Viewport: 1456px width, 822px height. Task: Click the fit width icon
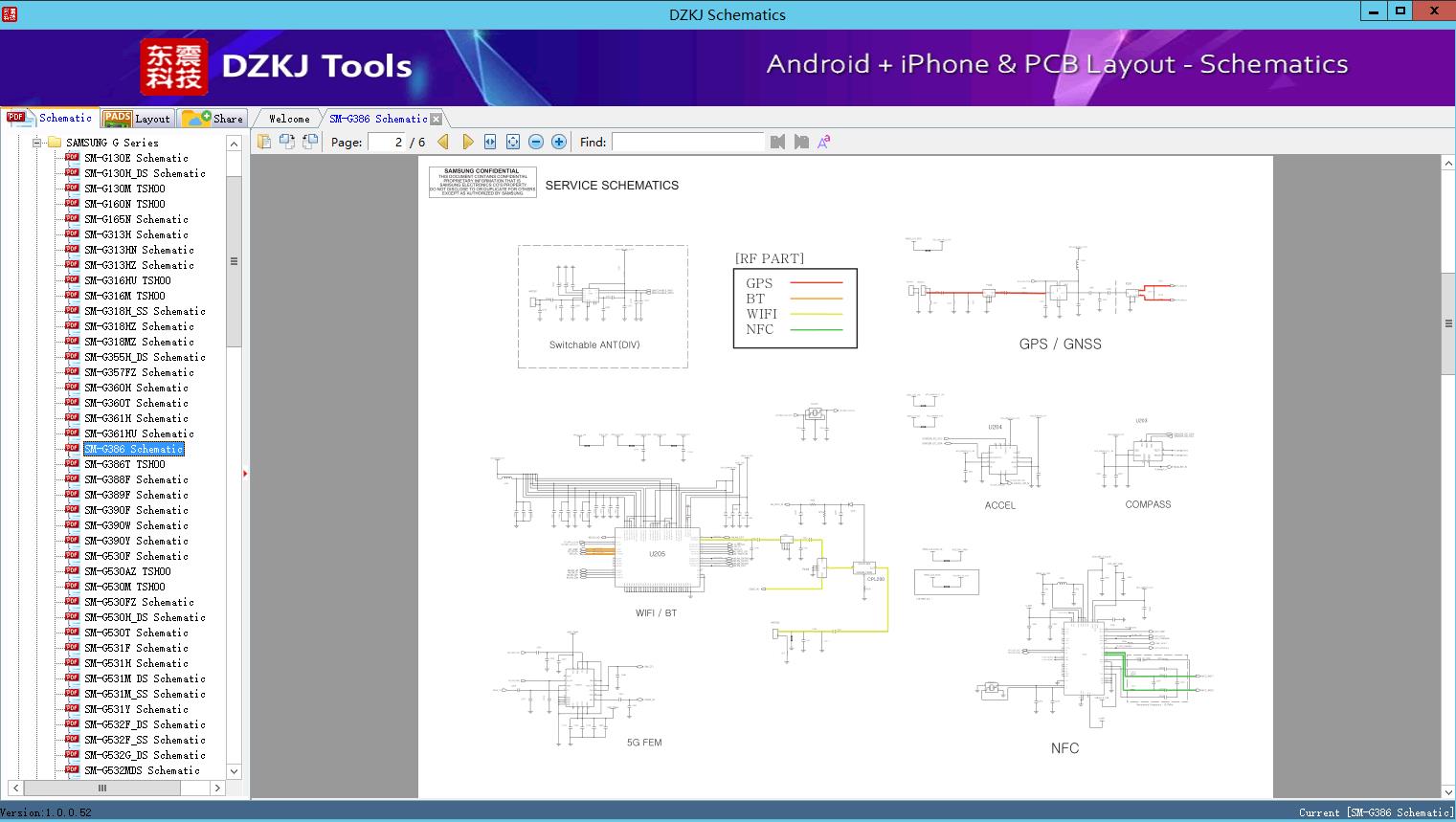point(490,142)
